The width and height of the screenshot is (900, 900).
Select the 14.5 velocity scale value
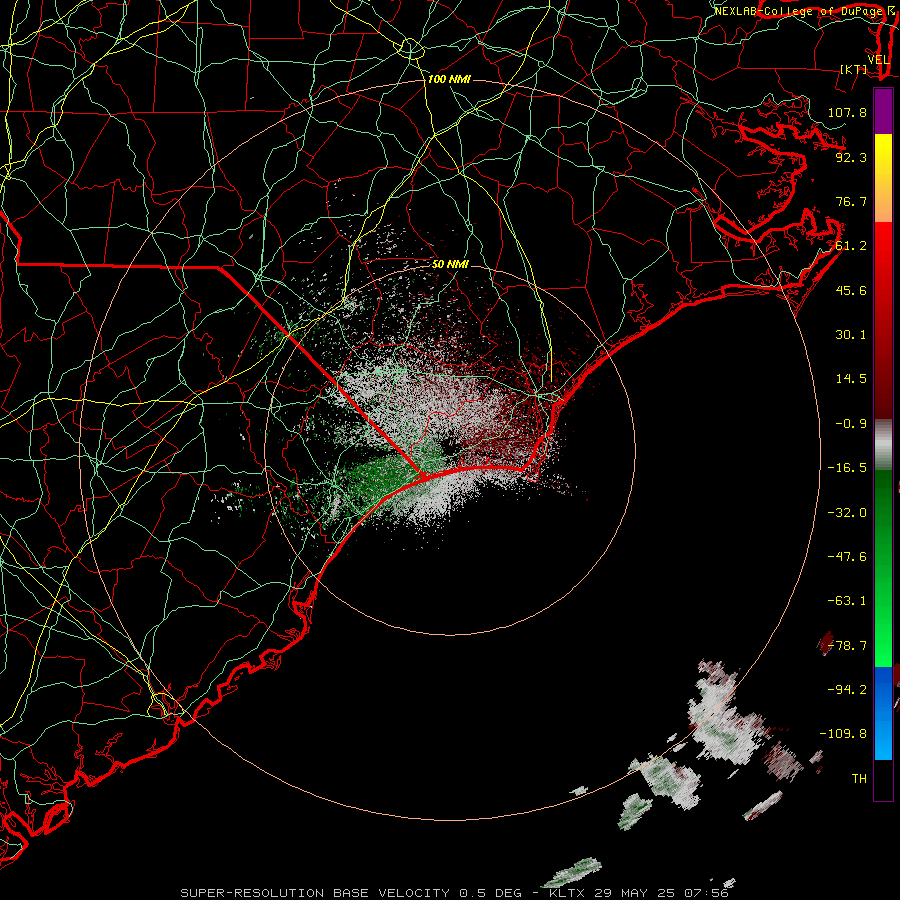coord(851,379)
